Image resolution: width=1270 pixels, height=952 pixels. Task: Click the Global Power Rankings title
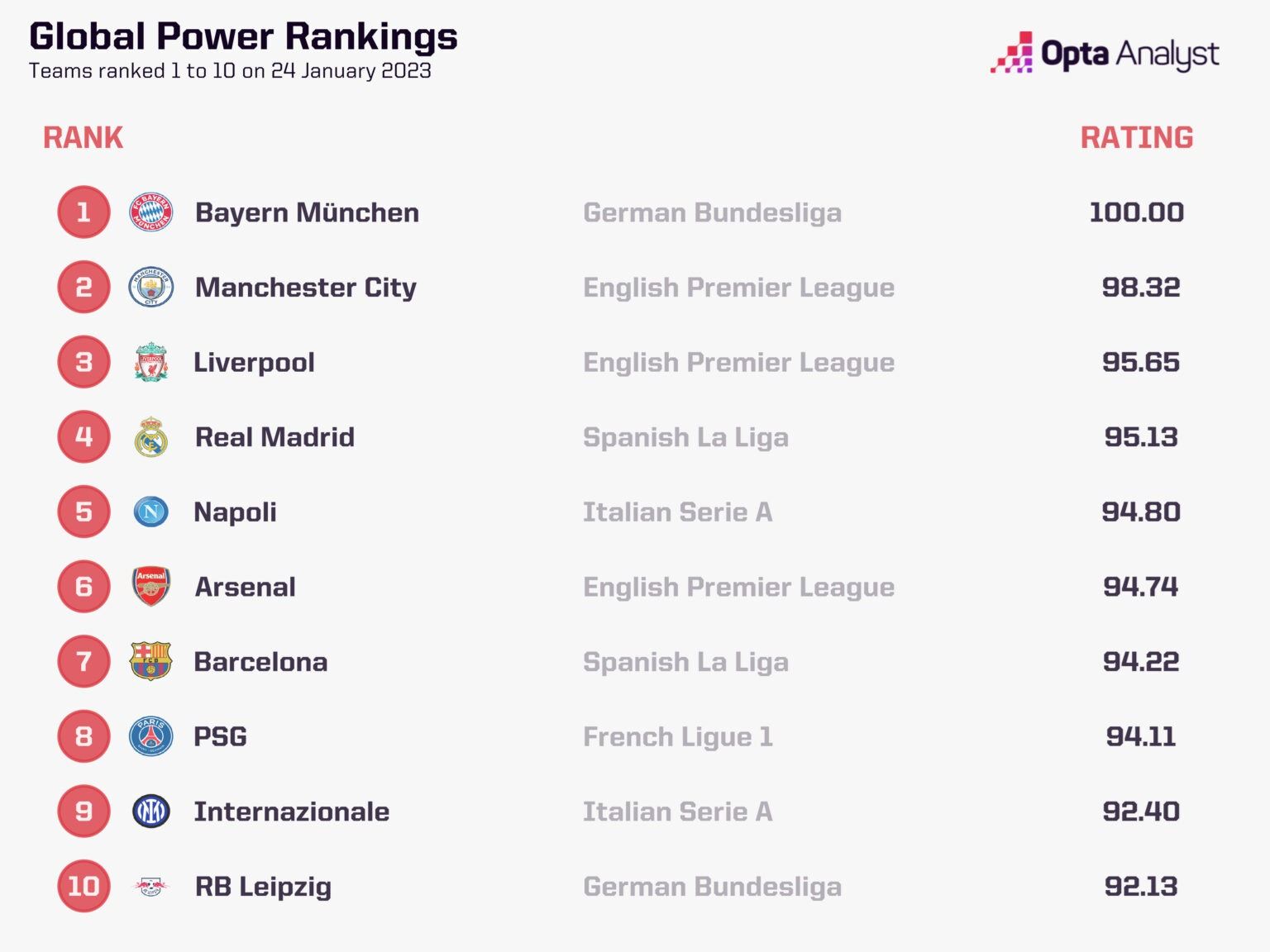click(x=243, y=36)
